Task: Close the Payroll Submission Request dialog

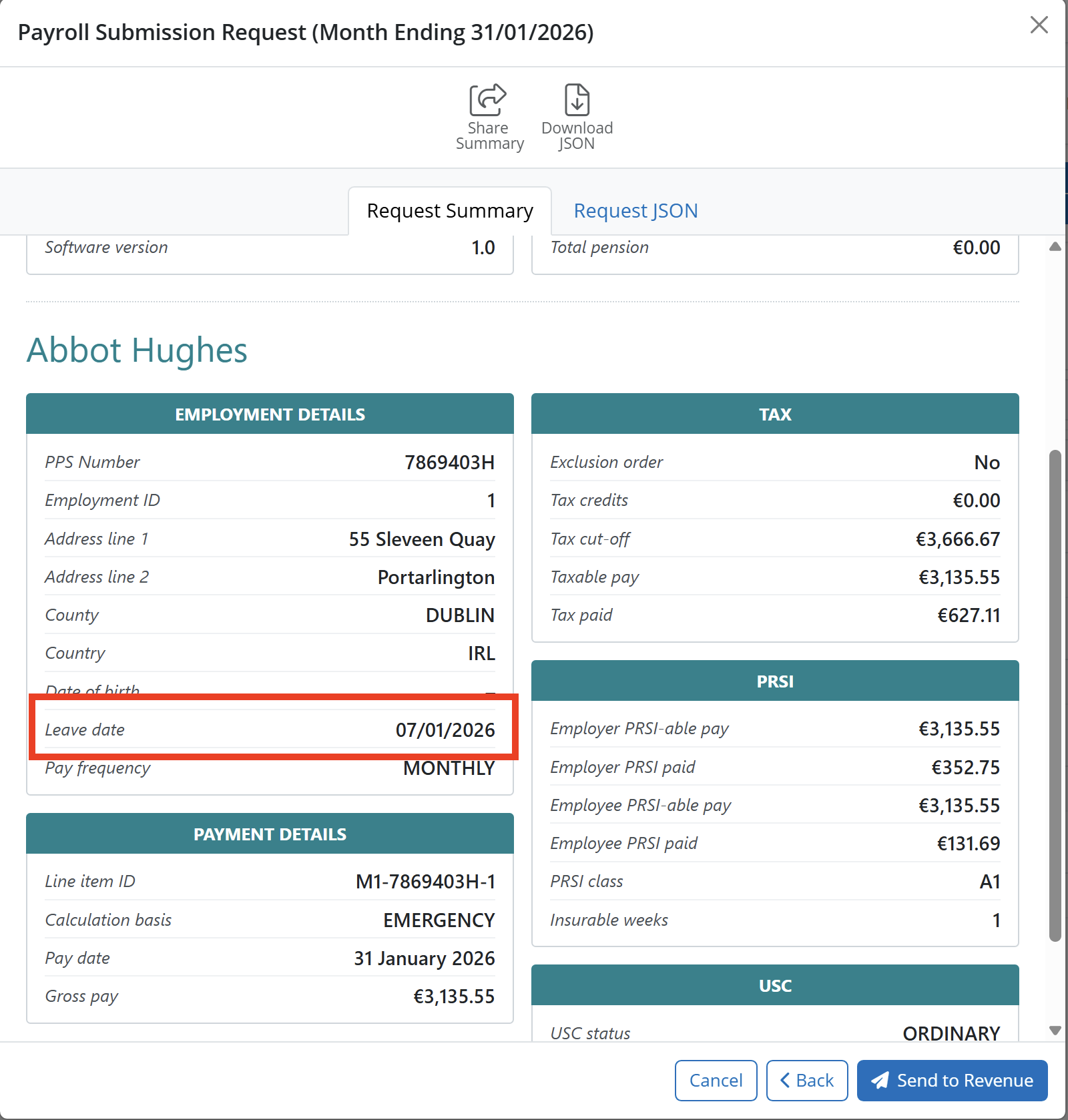Action: [1039, 25]
